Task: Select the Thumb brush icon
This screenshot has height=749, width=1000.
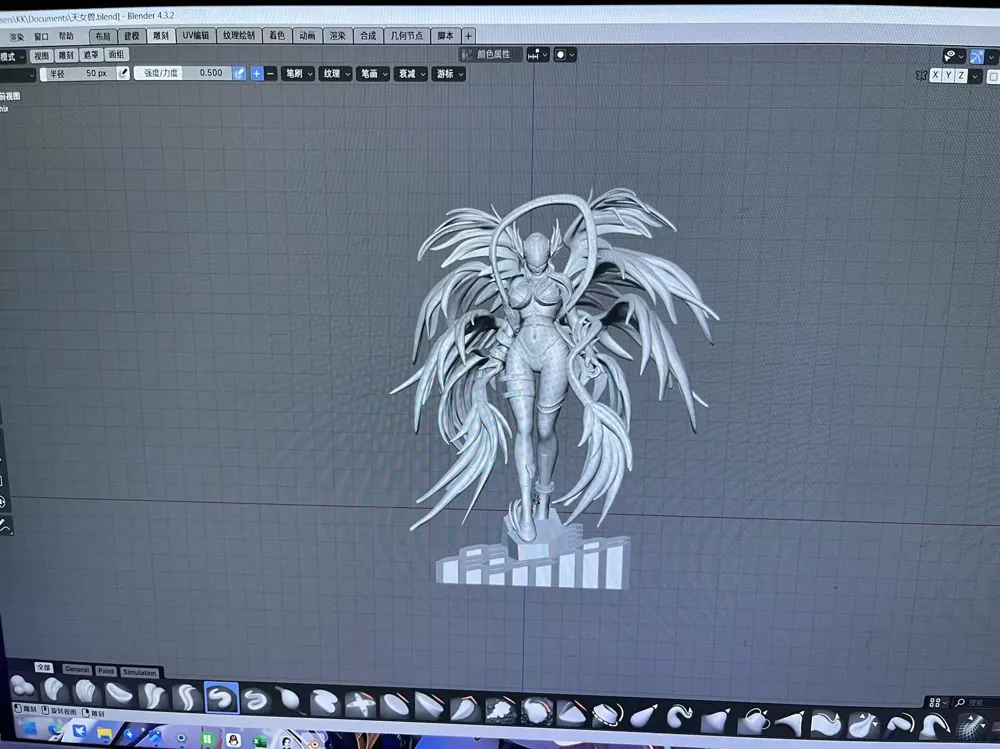Action: coord(826,723)
